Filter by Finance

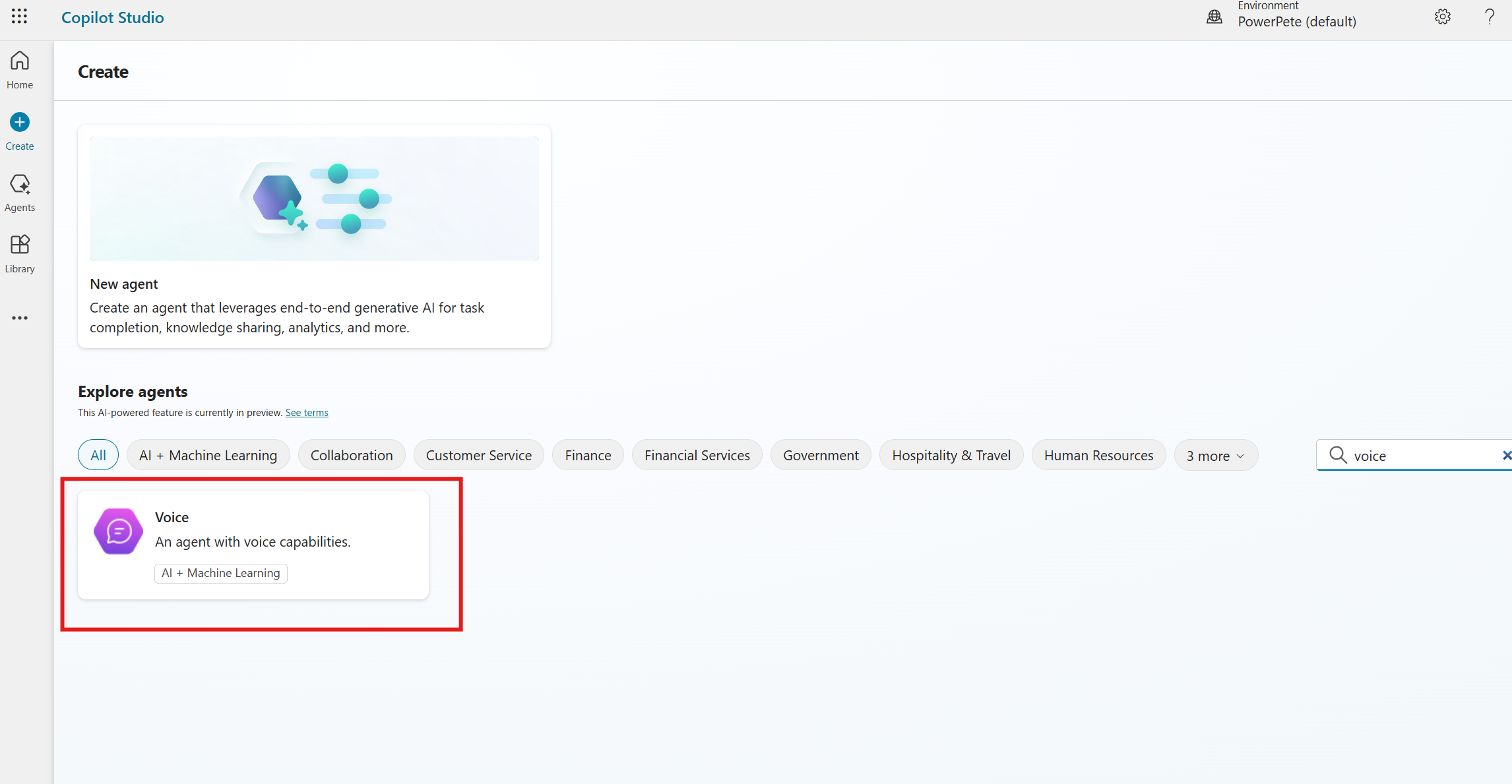click(588, 455)
